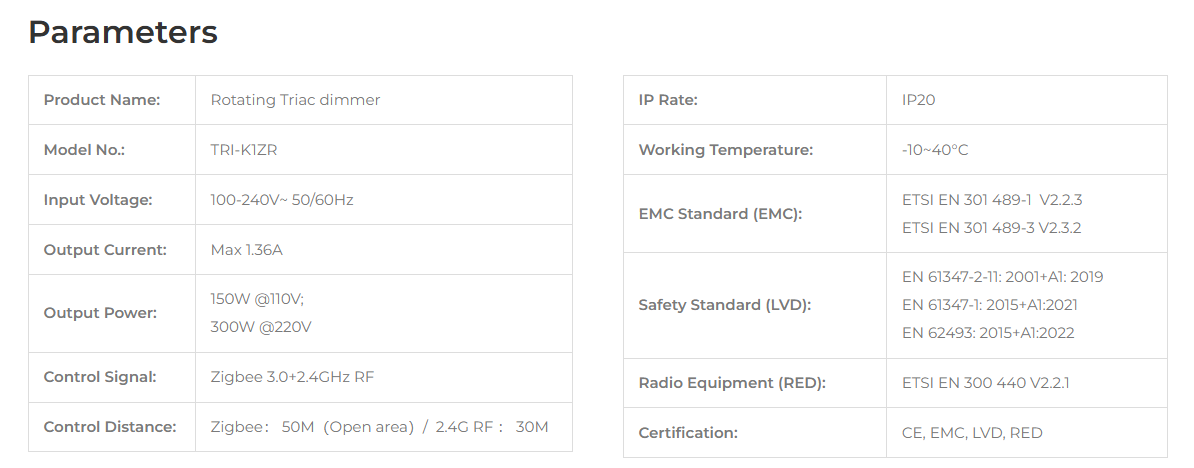Screen dimensions: 1194x468
Task: Click the Working Temperature label
Action: click(726, 150)
